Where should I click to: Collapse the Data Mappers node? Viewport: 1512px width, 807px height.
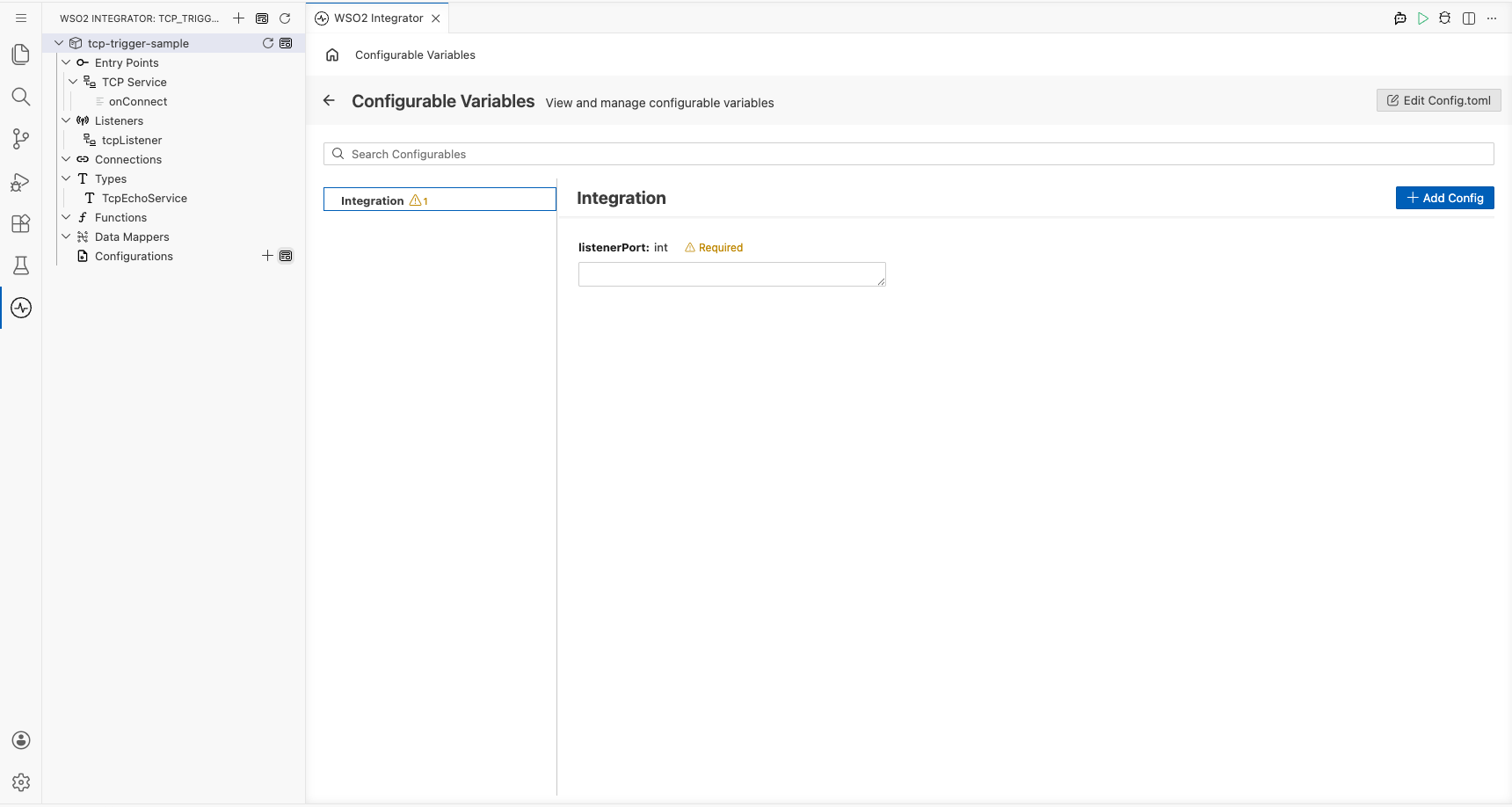(66, 236)
